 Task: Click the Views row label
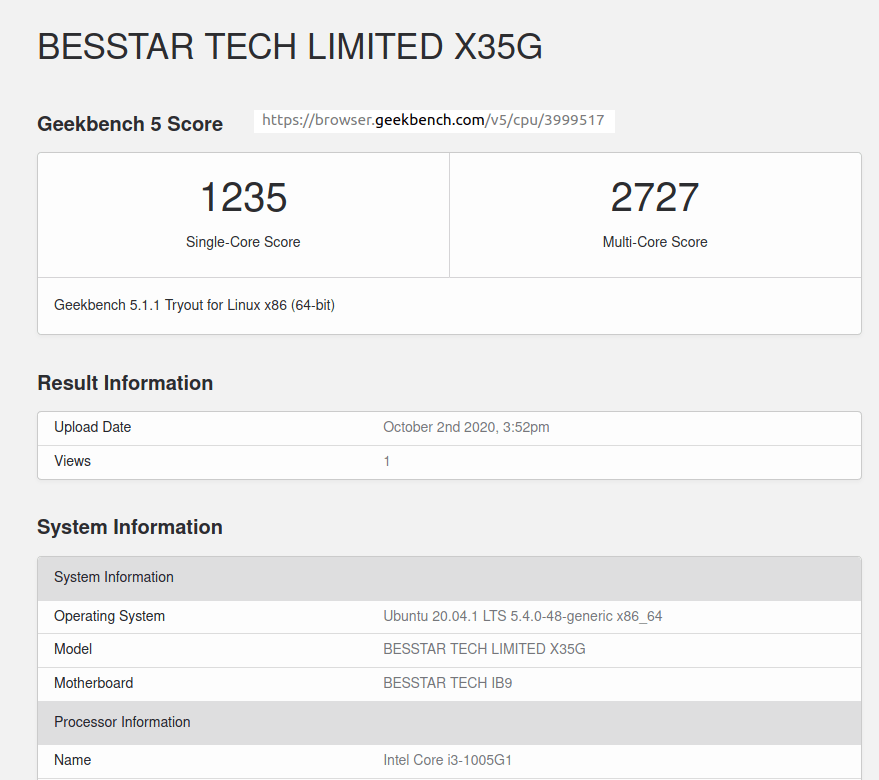click(x=72, y=461)
